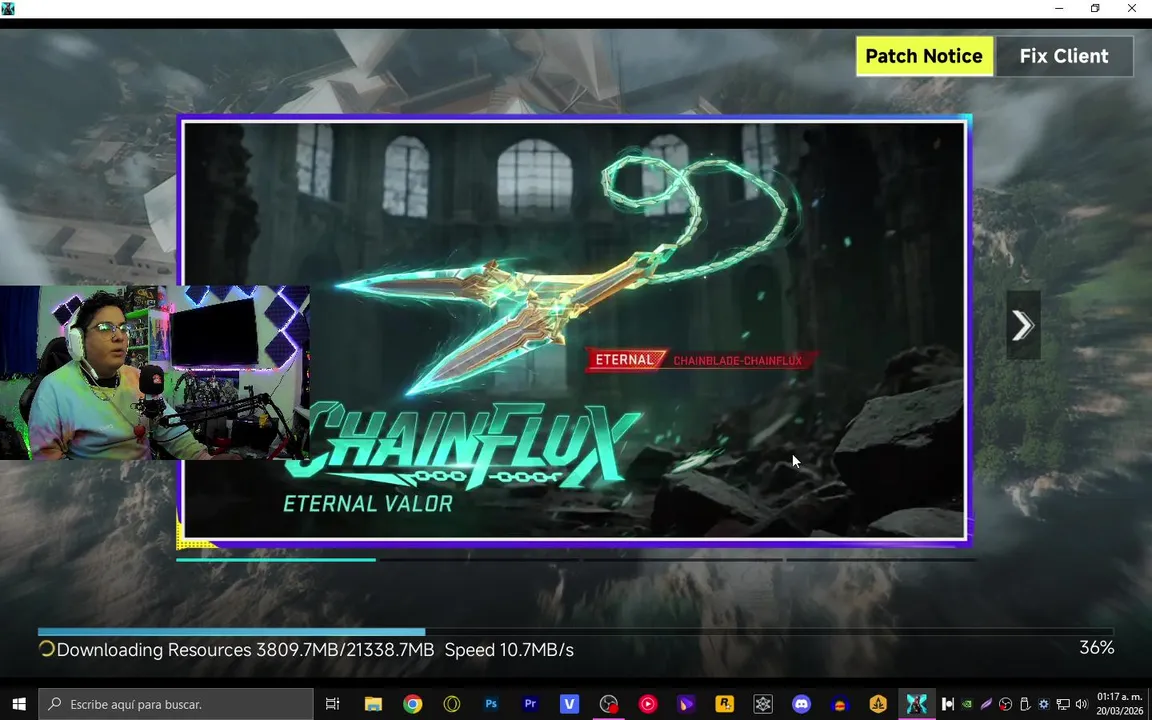Open the purple video player taskbar icon
Image resolution: width=1152 pixels, height=720 pixels.
pos(686,704)
